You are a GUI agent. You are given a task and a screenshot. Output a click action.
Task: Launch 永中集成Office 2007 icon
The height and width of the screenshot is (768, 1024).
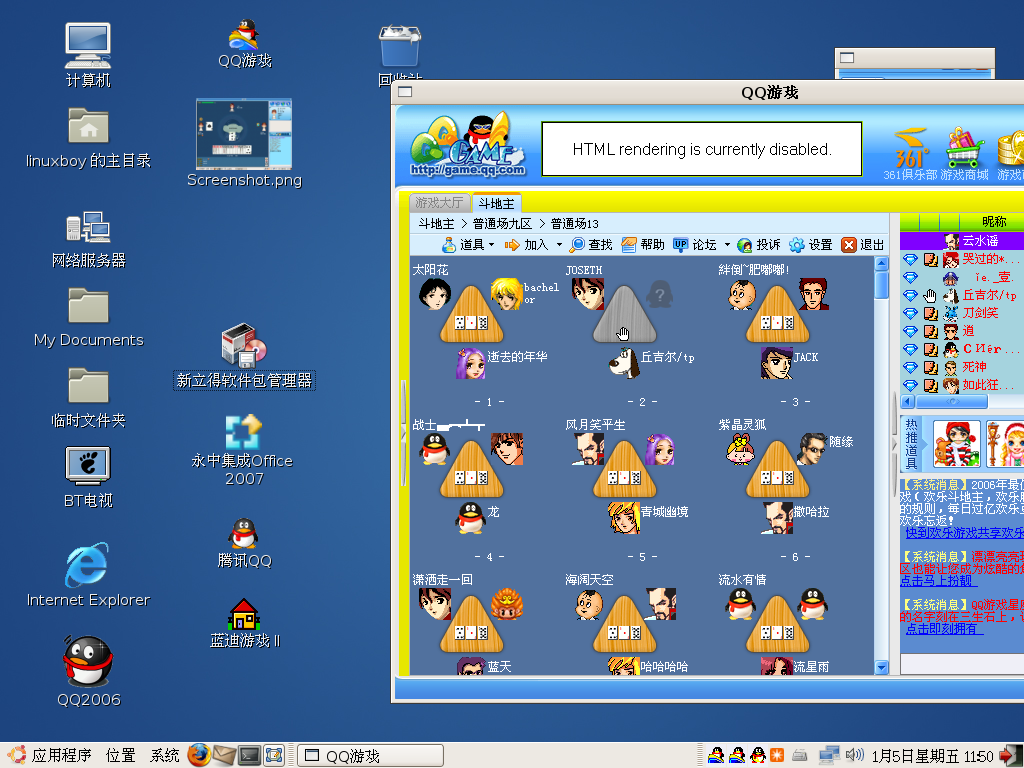[x=244, y=451]
